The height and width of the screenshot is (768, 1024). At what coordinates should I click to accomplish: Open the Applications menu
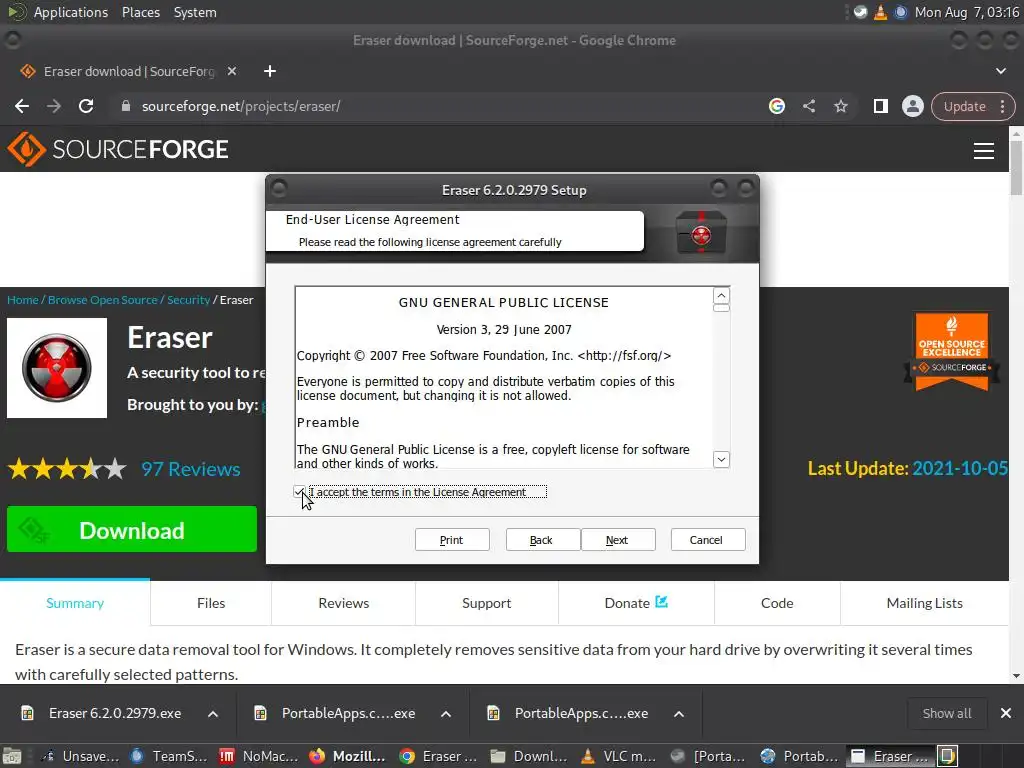pos(71,12)
